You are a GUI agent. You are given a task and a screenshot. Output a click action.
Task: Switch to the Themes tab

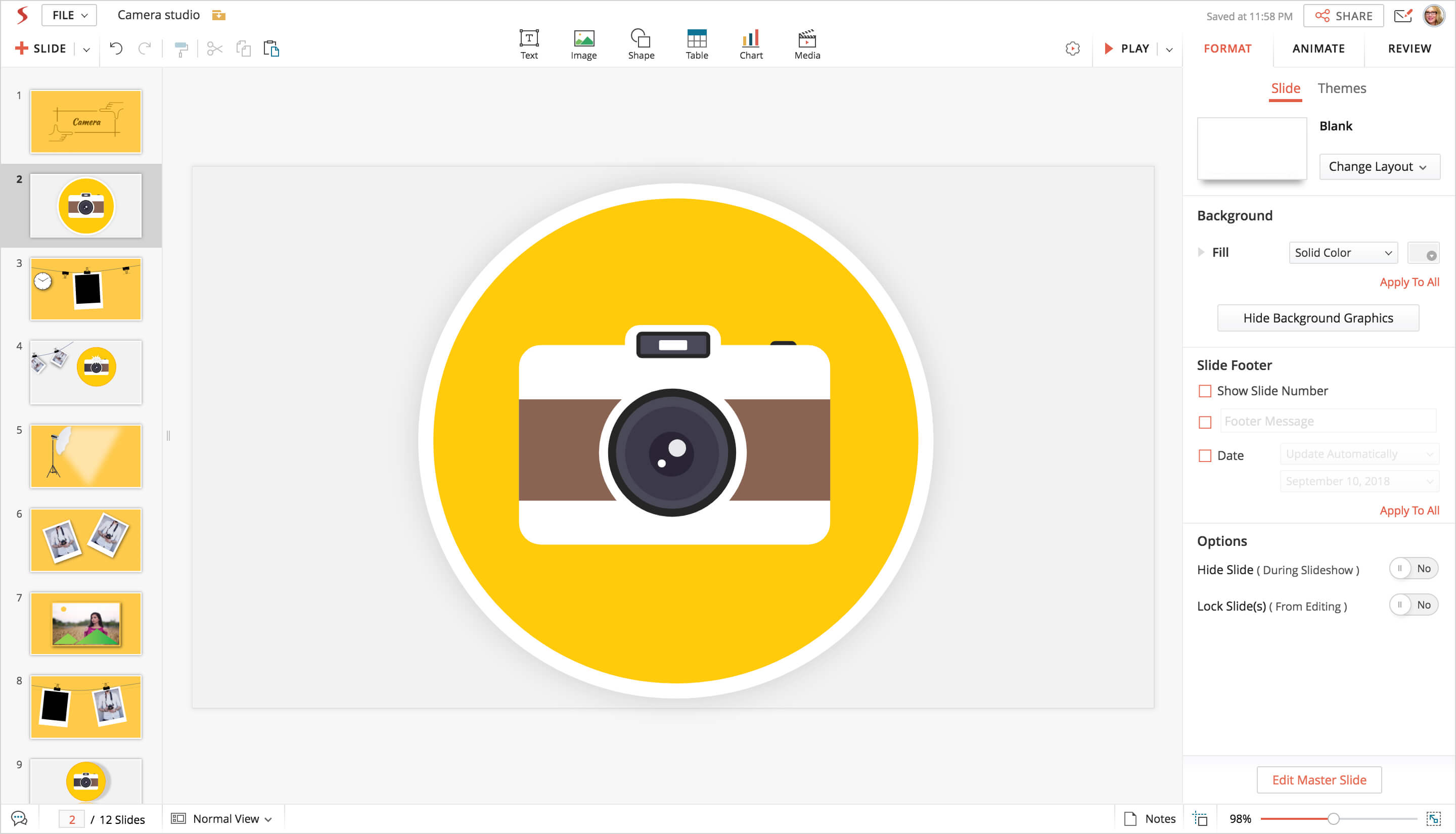(x=1341, y=88)
